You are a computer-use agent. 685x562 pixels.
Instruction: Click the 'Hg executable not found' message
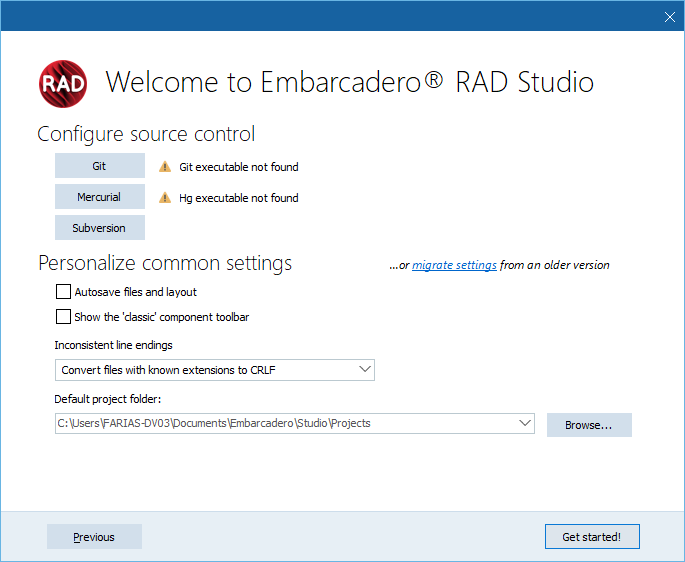click(239, 198)
